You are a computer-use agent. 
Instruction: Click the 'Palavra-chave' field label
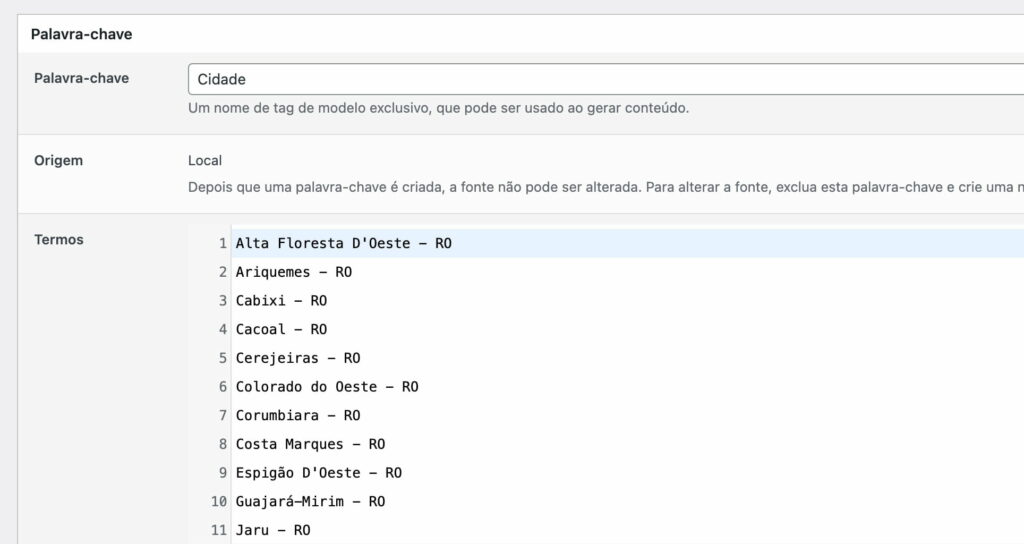(x=82, y=78)
